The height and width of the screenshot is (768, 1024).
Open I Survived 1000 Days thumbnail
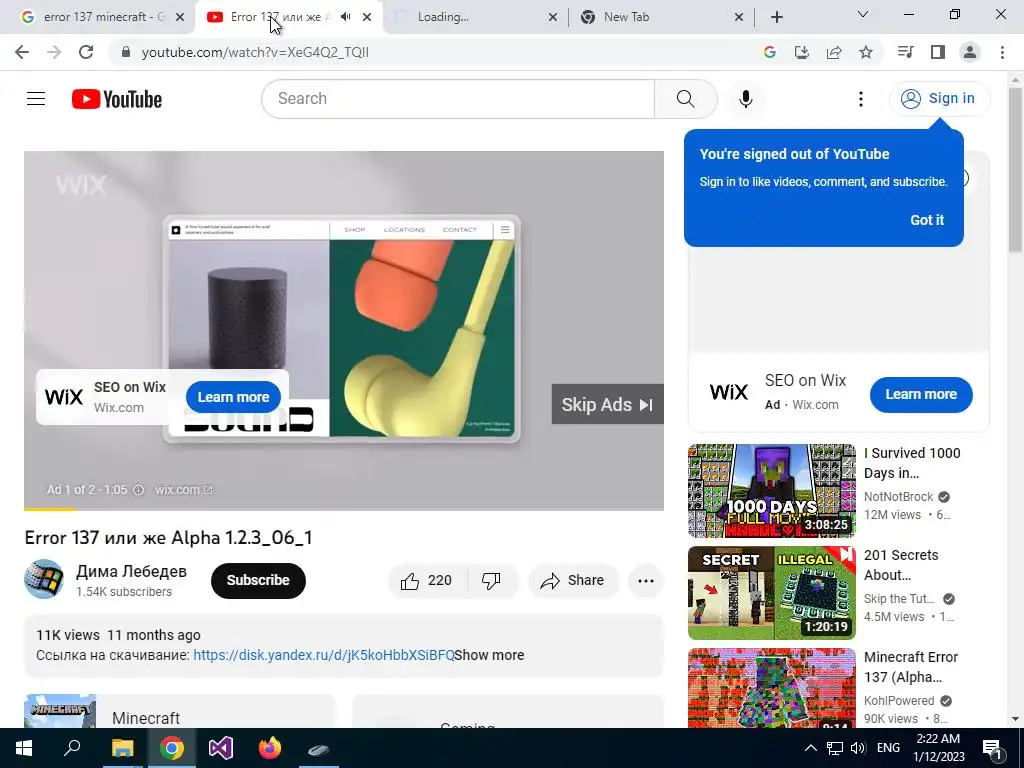(x=771, y=490)
